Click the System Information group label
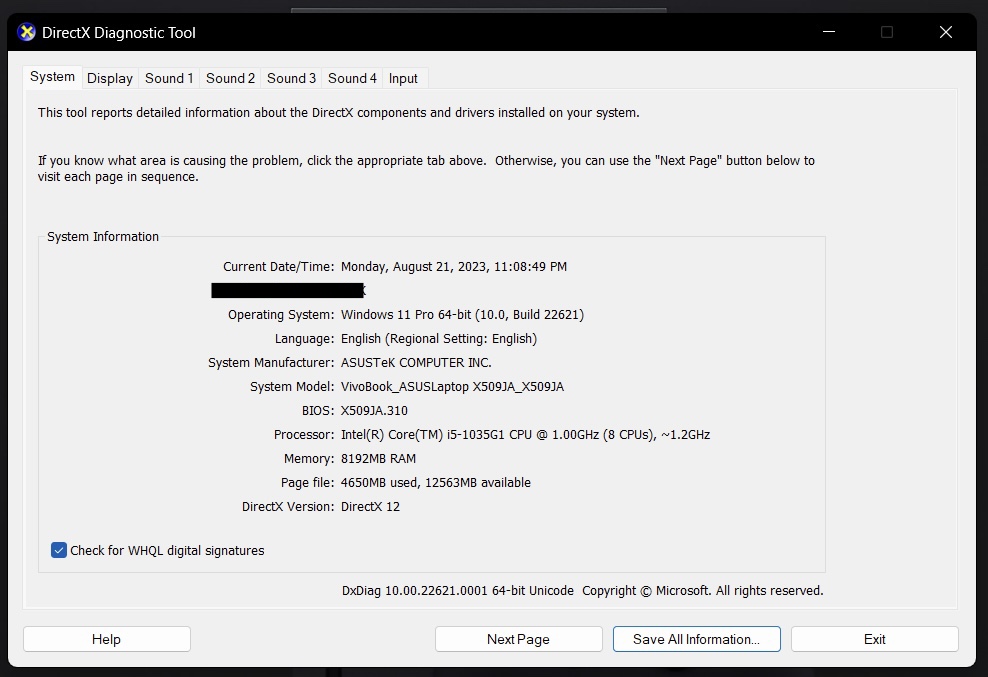Viewport: 988px width, 677px height. tap(103, 236)
